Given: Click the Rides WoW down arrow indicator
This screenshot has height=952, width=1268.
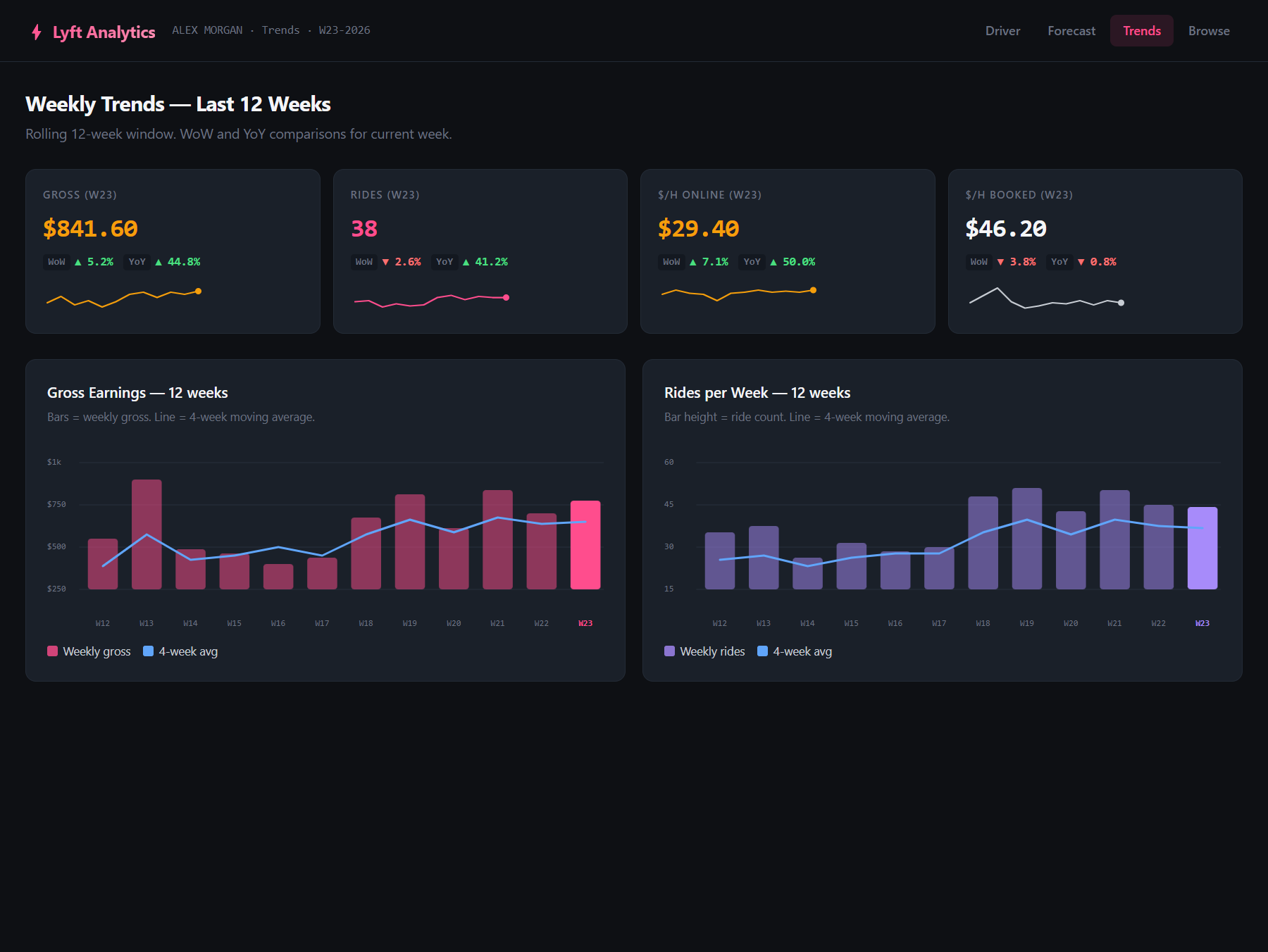Looking at the screenshot, I should (x=385, y=262).
